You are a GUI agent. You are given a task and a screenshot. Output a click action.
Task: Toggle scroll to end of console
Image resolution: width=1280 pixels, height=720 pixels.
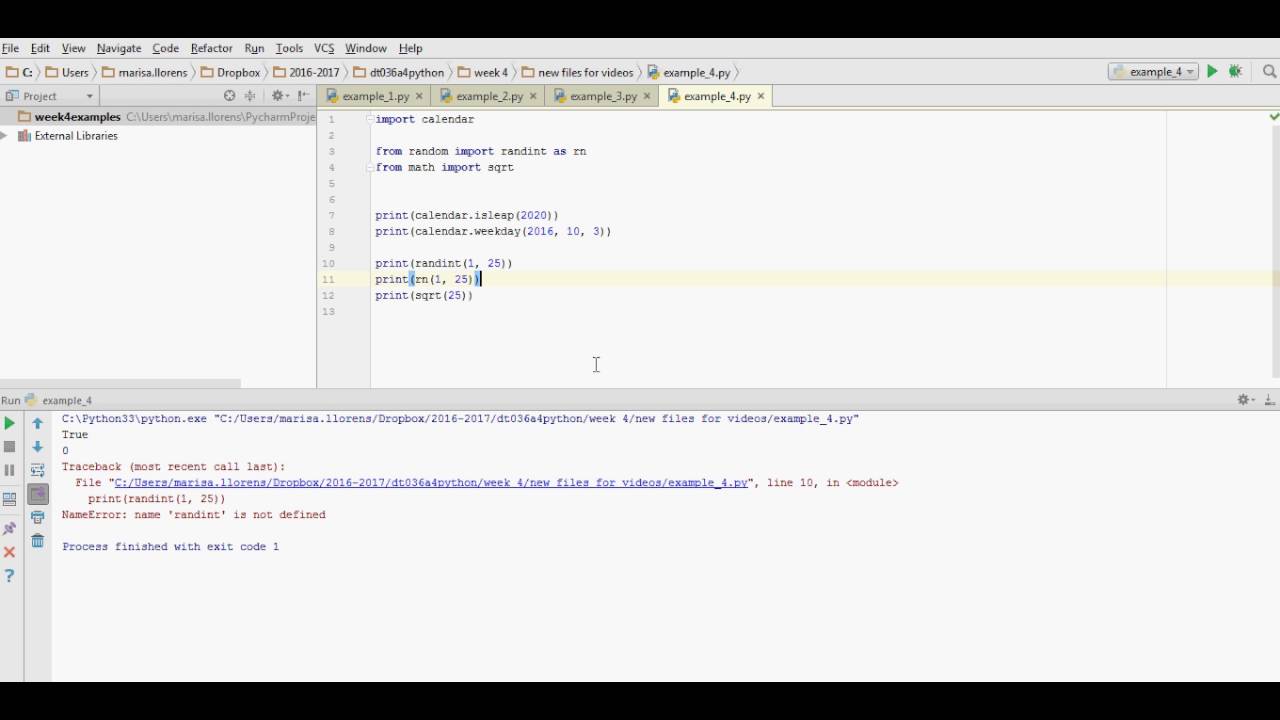point(38,494)
